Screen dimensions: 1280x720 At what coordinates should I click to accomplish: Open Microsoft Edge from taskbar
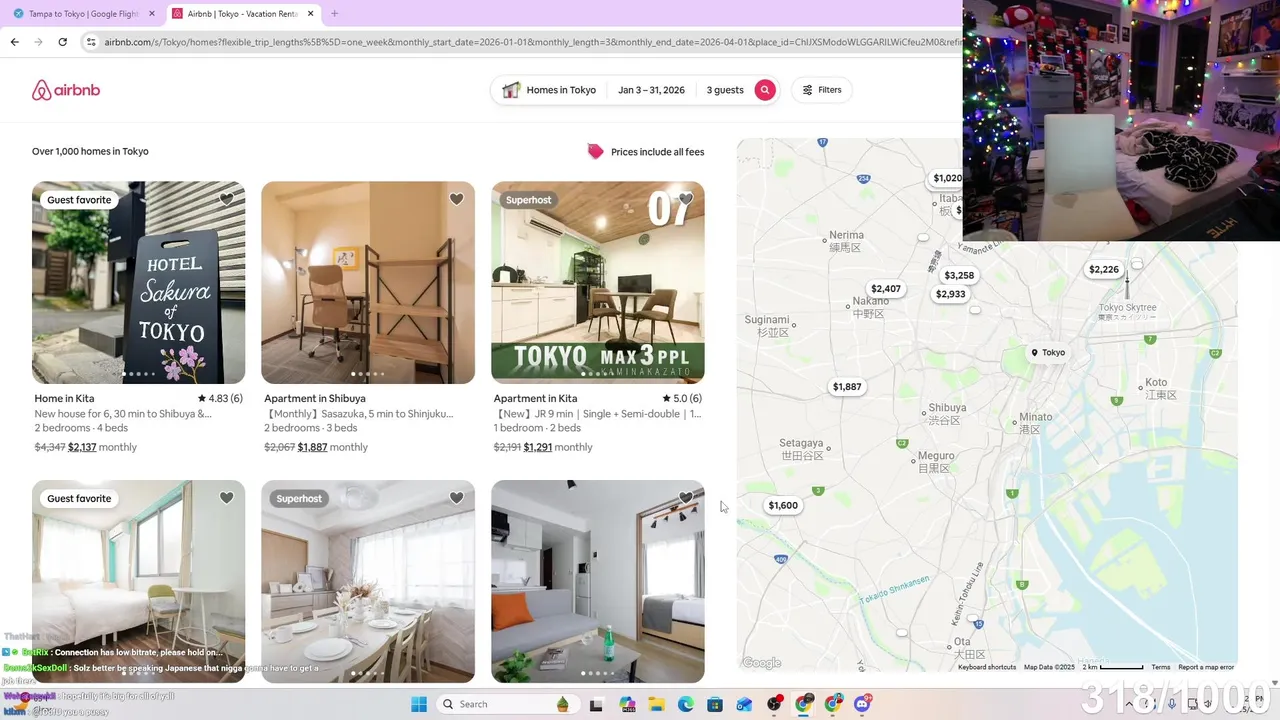click(685, 704)
